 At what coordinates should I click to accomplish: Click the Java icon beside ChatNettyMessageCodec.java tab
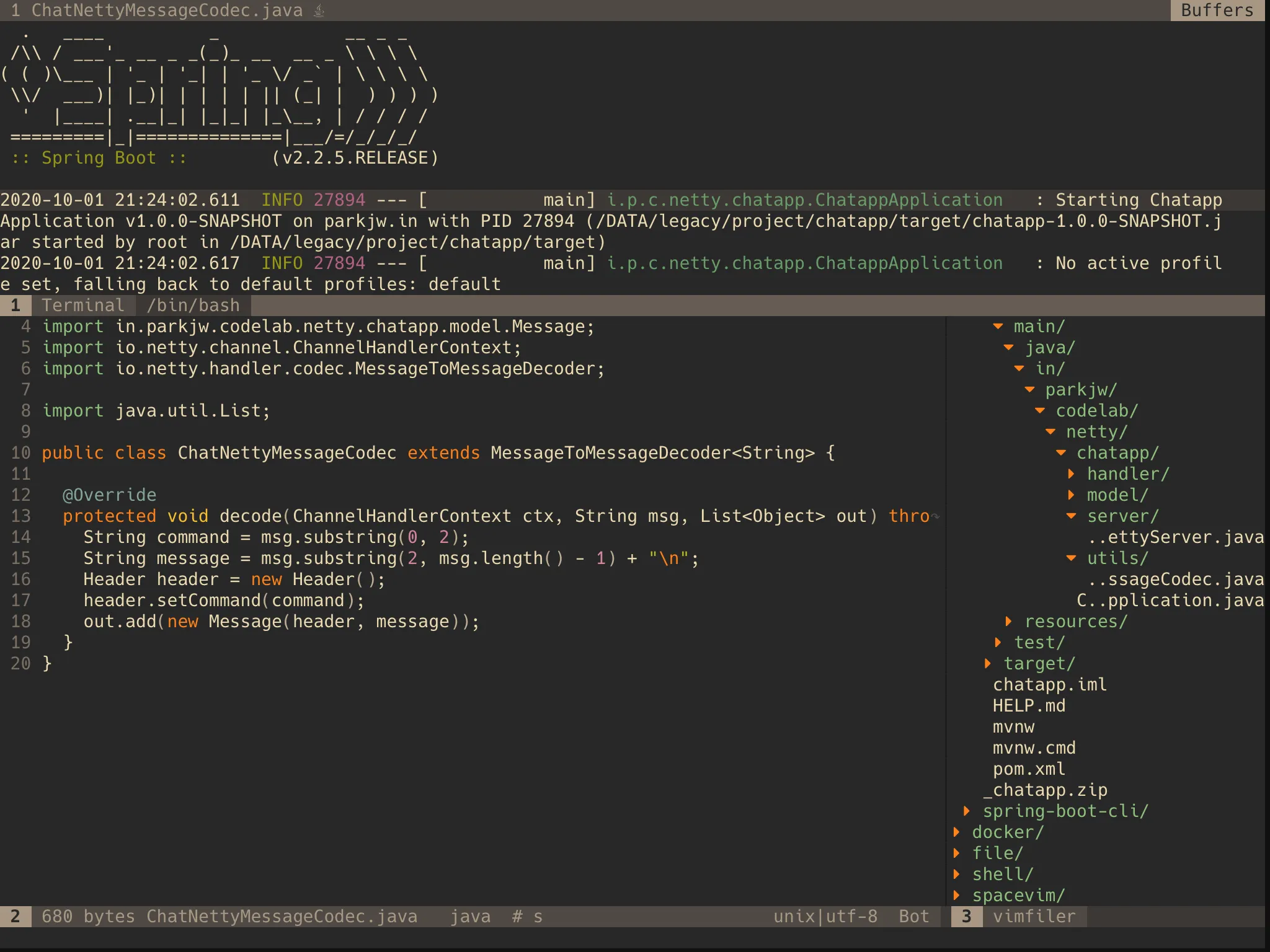coord(319,11)
